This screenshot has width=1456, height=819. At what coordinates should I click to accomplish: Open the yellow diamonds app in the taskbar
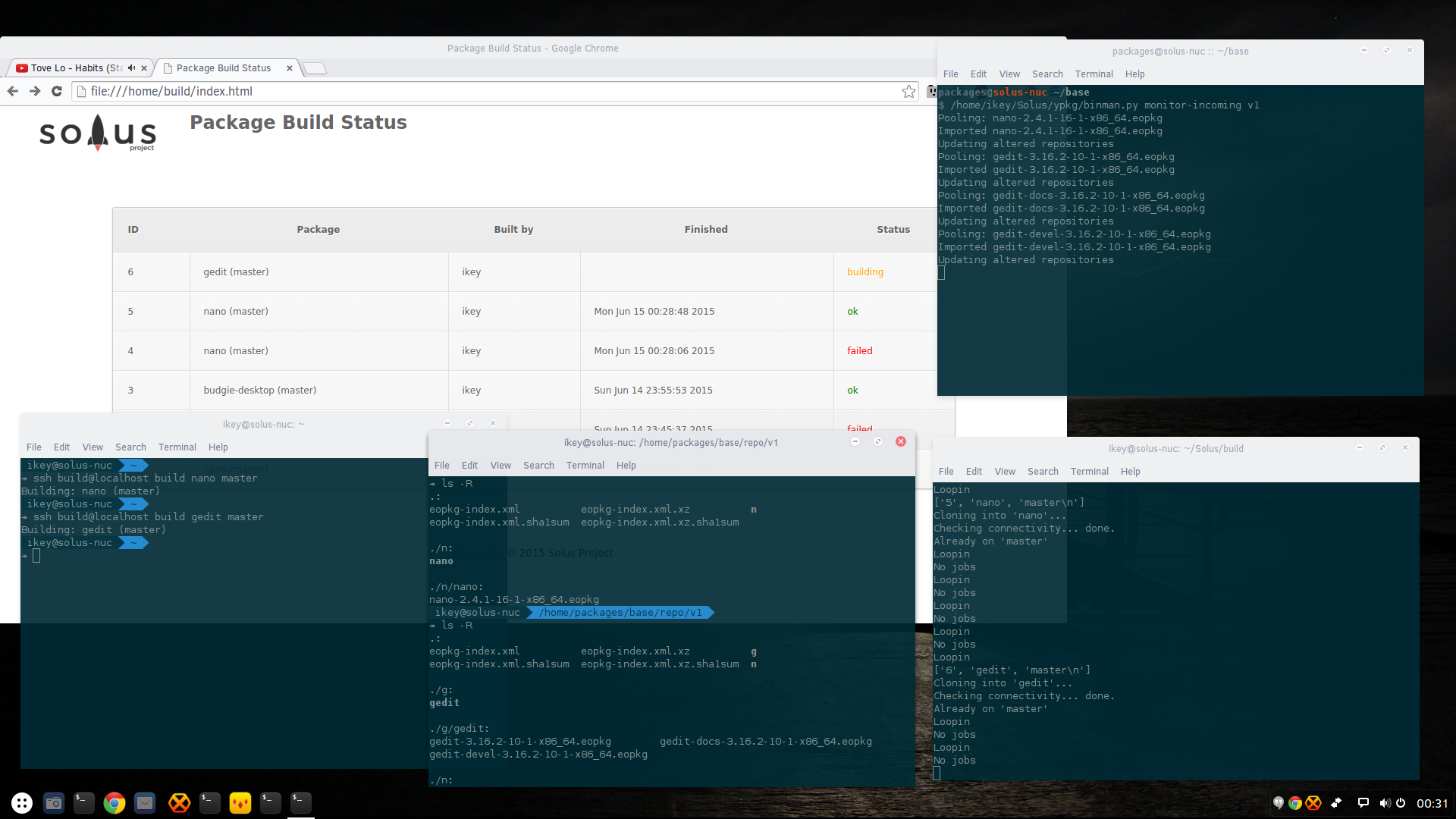tap(240, 802)
